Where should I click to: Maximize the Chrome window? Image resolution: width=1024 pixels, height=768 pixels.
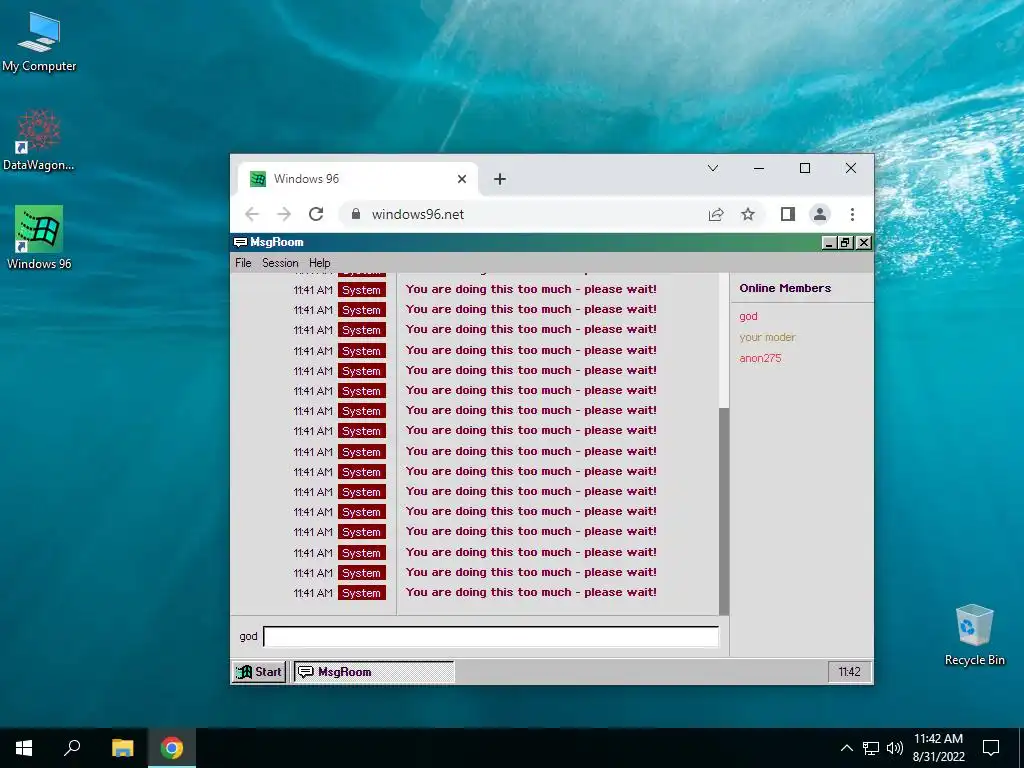click(805, 168)
